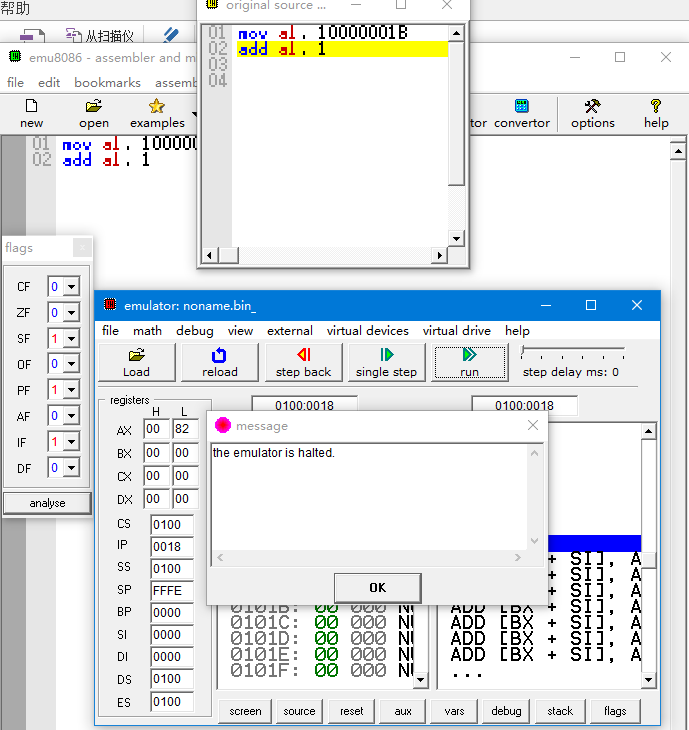Open the virtual devices menu
Screen dimensions: 689x730
point(367,331)
